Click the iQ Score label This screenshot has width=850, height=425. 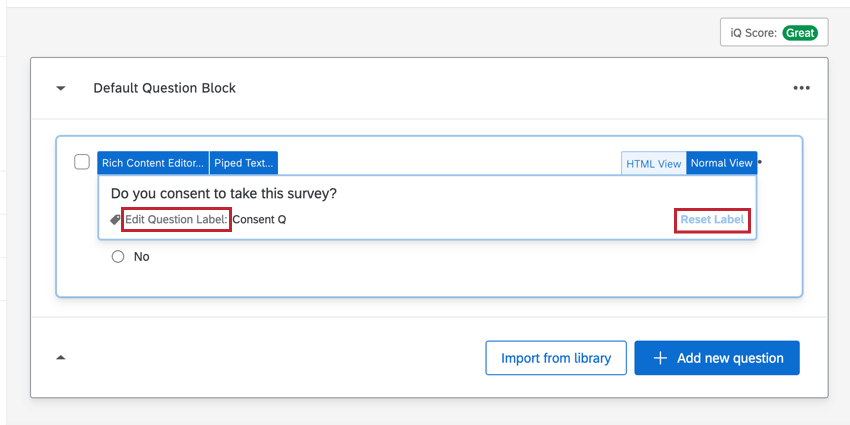click(754, 32)
